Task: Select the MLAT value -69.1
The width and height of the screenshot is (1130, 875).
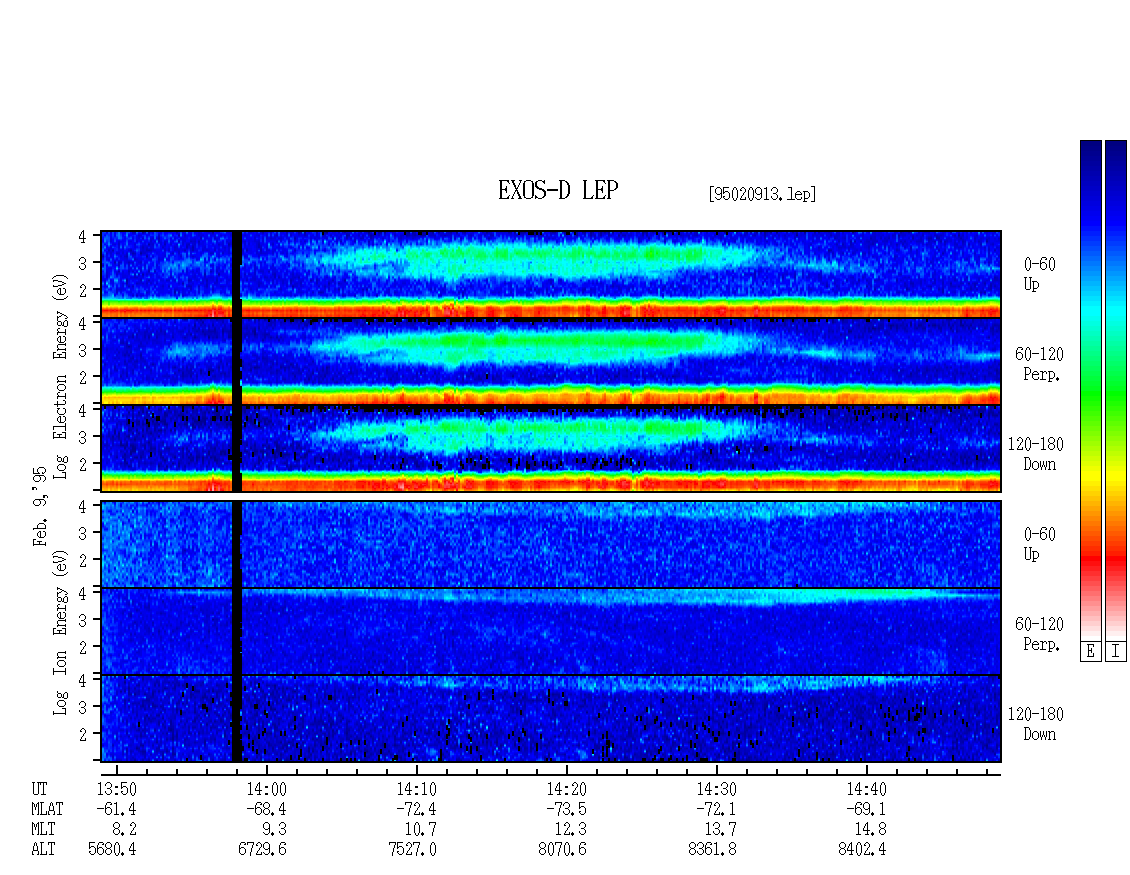Action: 866,809
